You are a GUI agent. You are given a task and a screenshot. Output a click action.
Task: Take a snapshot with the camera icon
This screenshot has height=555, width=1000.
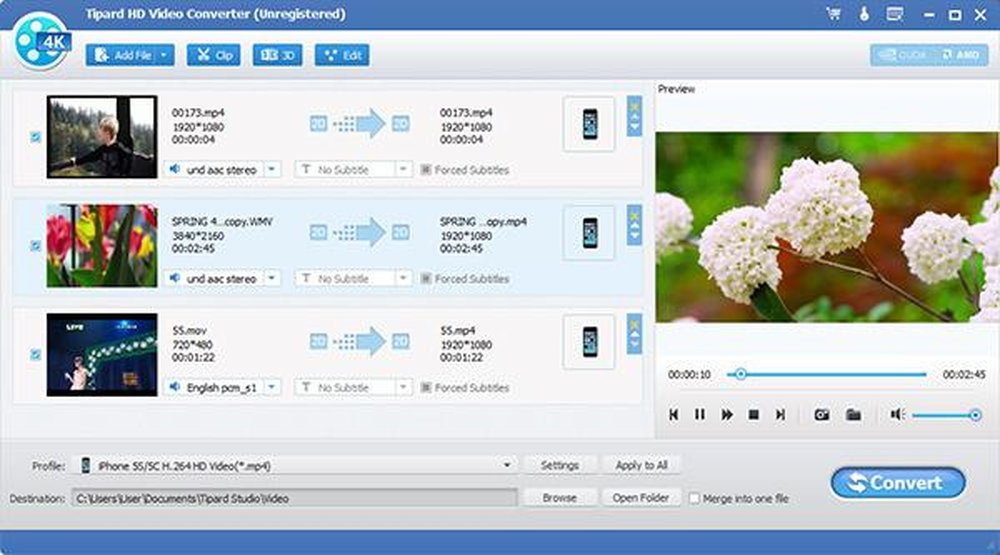click(821, 415)
